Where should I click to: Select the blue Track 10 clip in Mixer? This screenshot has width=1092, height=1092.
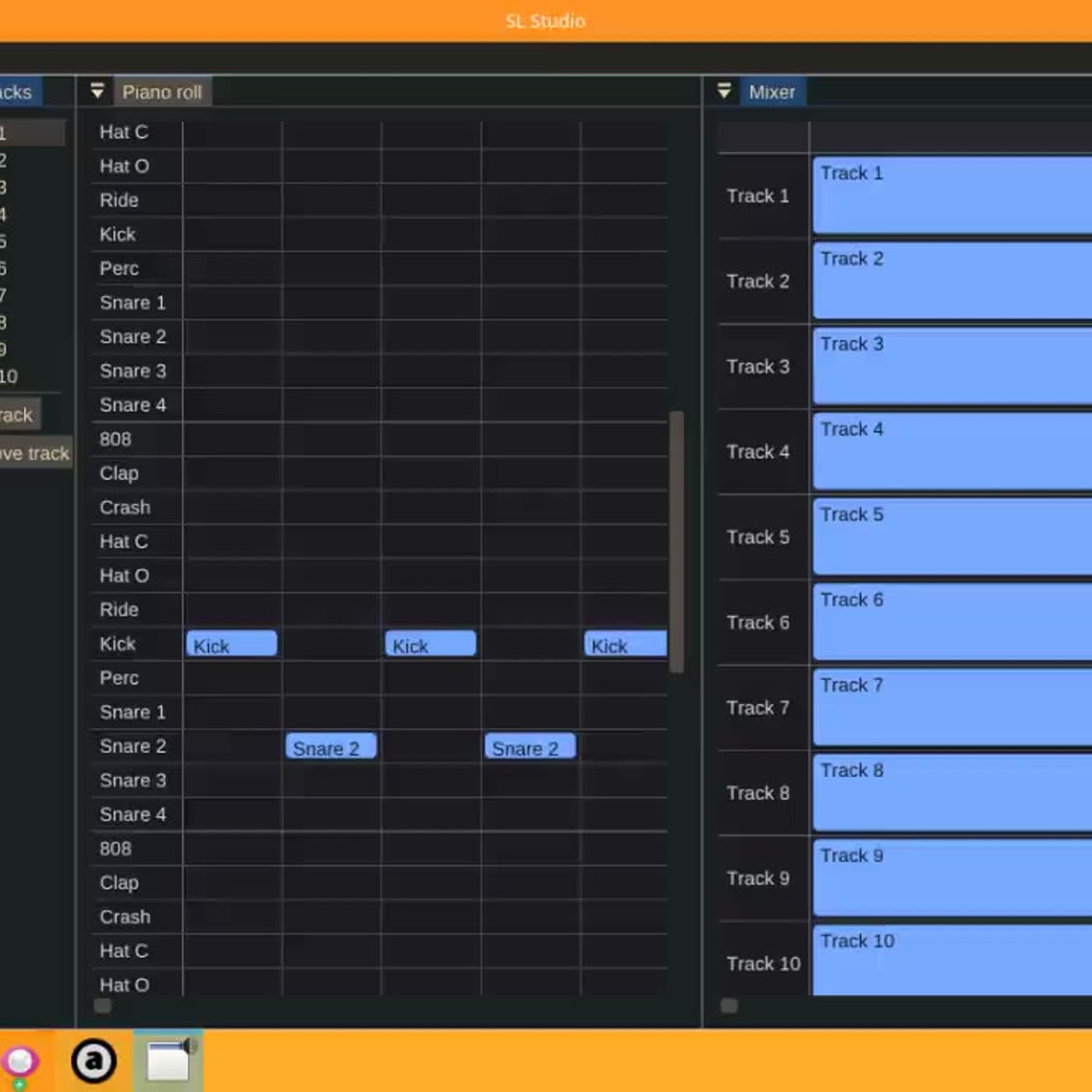tap(952, 960)
